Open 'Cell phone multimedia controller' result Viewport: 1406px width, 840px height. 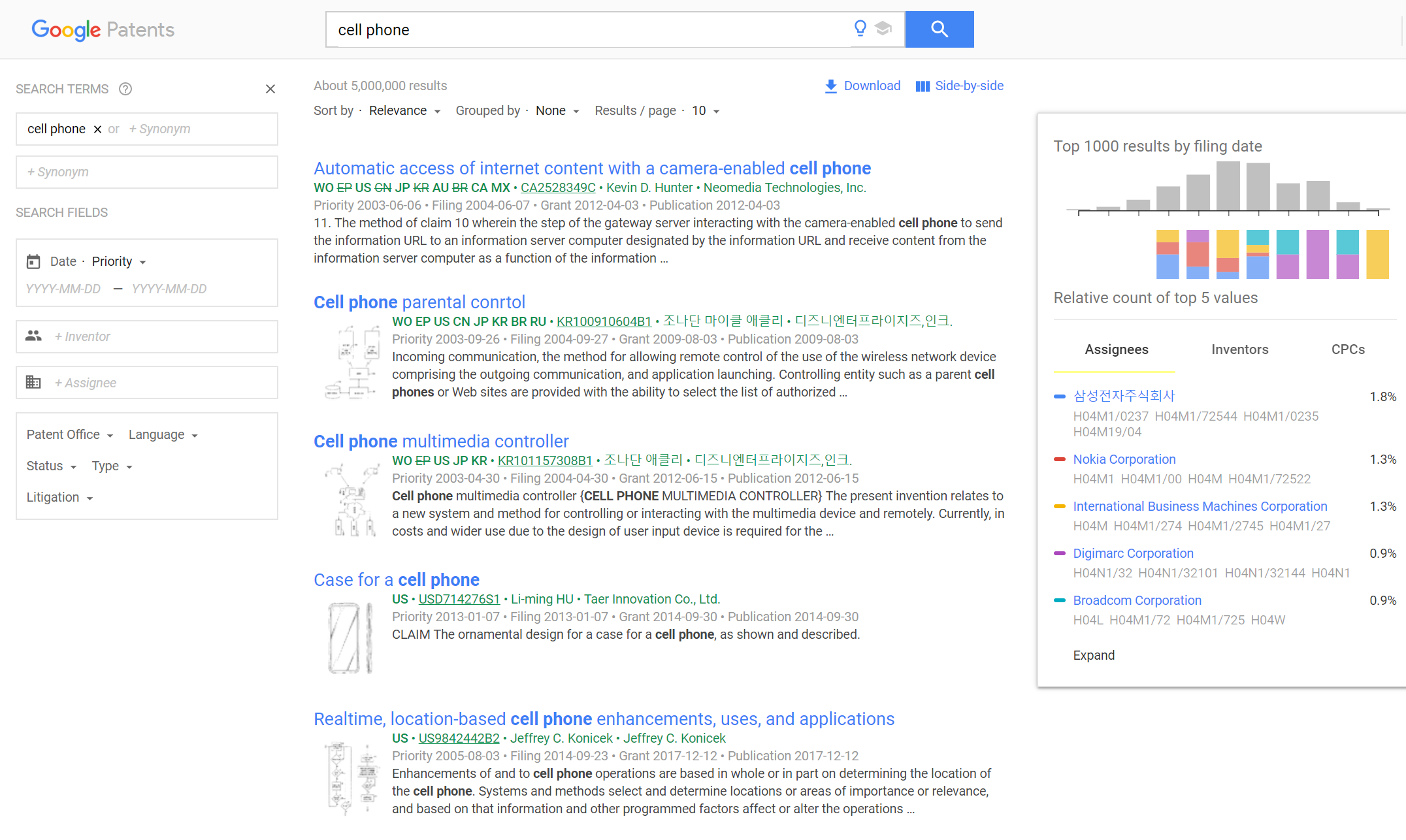pyautogui.click(x=441, y=442)
